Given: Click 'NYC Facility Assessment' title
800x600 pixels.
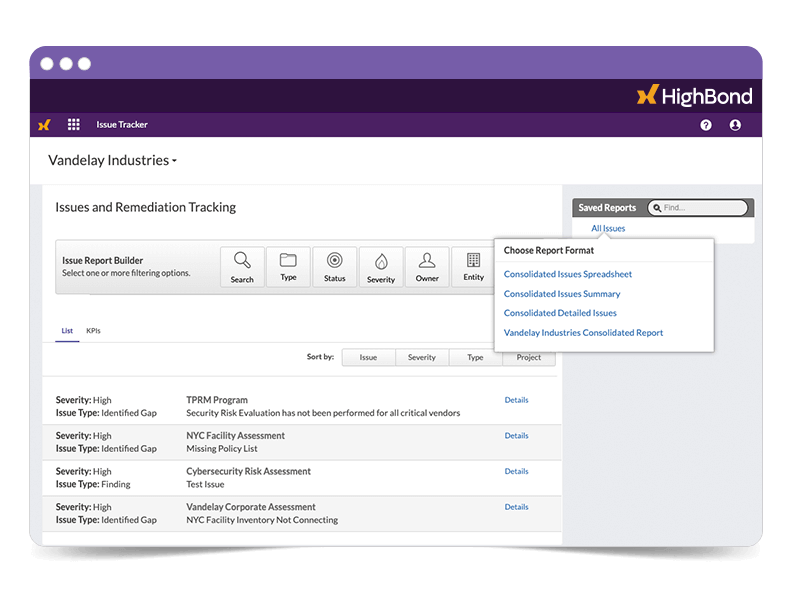Looking at the screenshot, I should point(235,436).
